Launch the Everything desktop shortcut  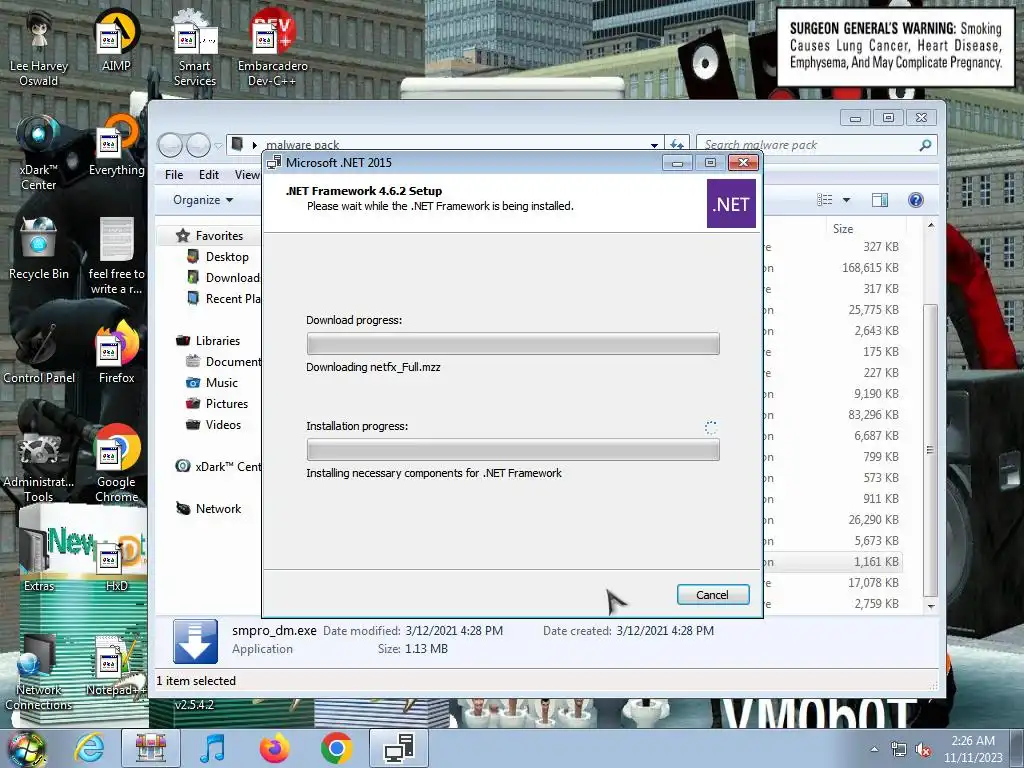point(116,145)
